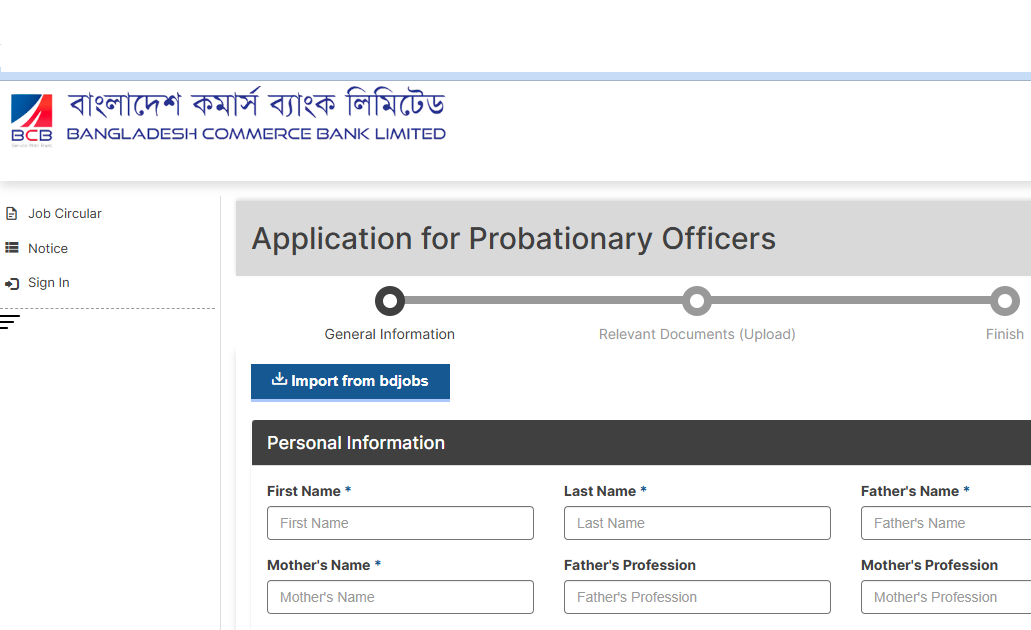Focus the Mother's Profession input field
The image size is (1031, 630).
pos(946,597)
